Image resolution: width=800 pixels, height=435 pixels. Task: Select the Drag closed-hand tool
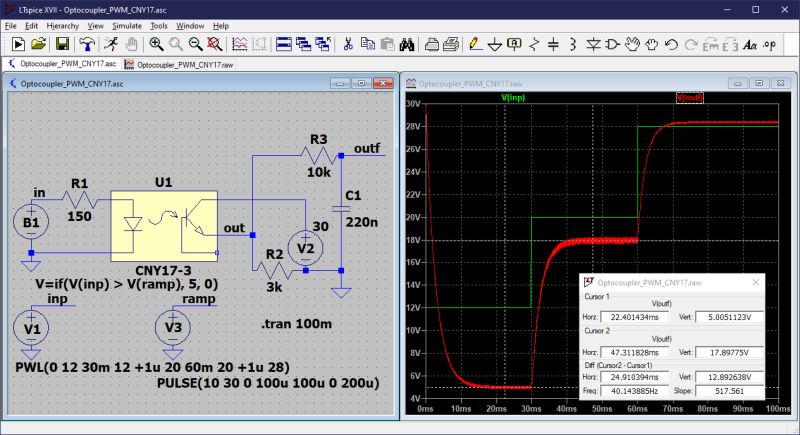click(652, 44)
